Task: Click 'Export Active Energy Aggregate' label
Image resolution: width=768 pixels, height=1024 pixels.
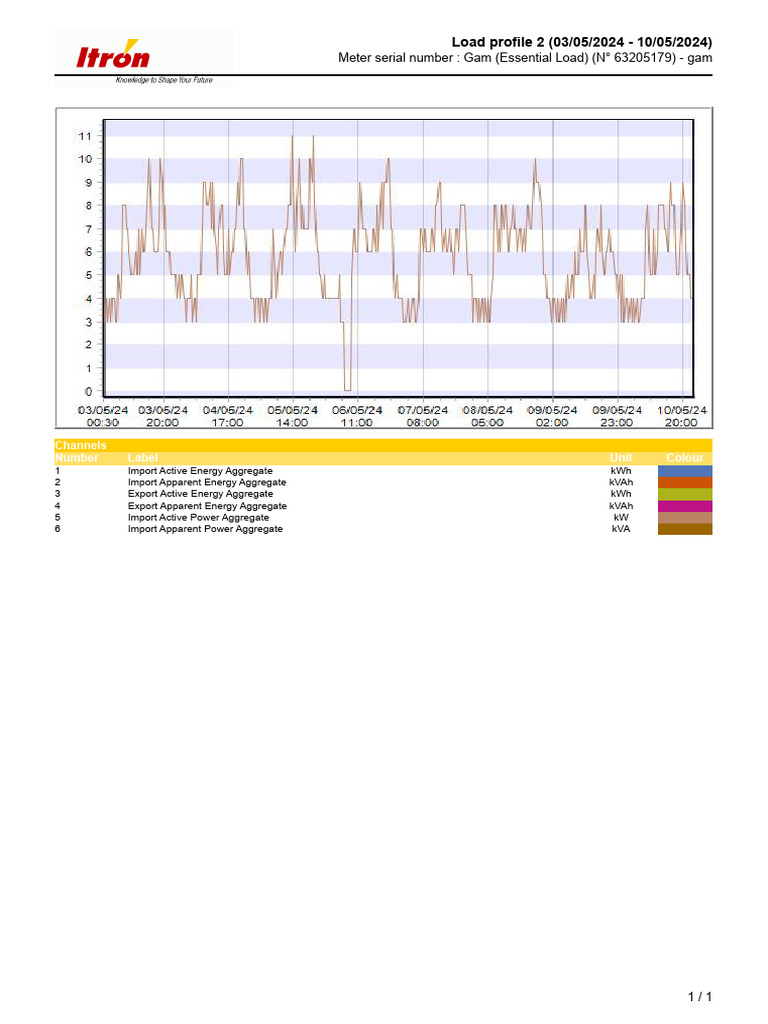Action: (200, 494)
